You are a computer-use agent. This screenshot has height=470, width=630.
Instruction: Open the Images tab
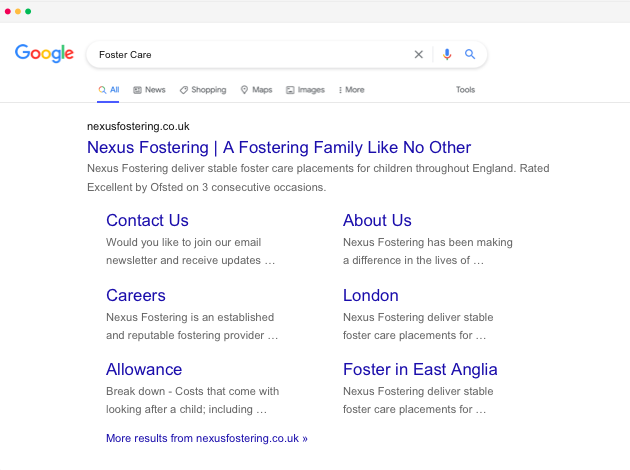(305, 90)
